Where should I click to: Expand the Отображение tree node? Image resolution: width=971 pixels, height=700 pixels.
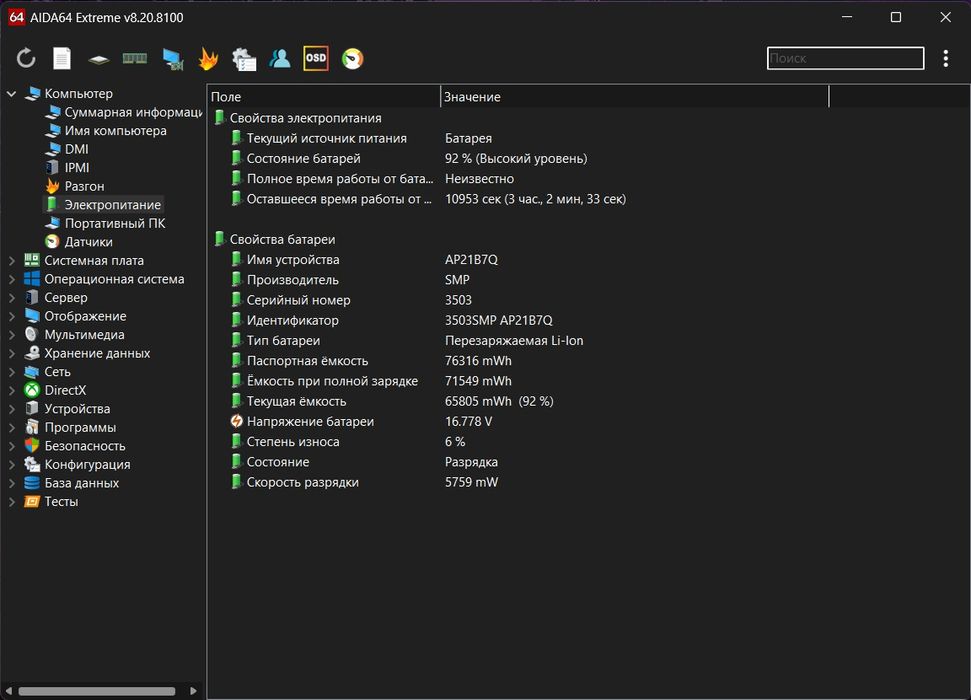11,317
